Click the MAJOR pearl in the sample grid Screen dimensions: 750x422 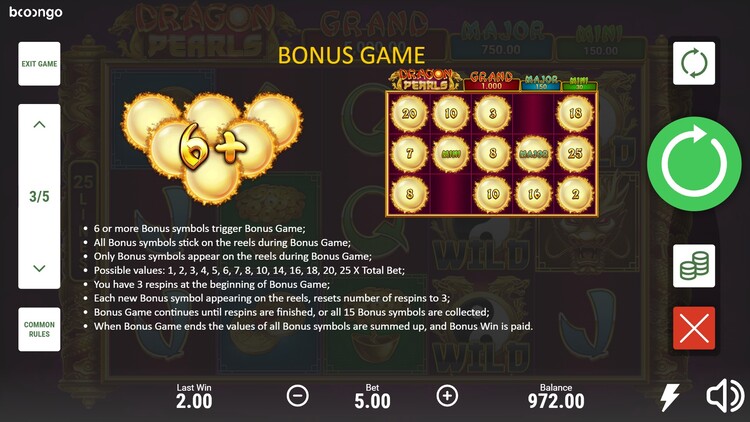pyautogui.click(x=533, y=154)
